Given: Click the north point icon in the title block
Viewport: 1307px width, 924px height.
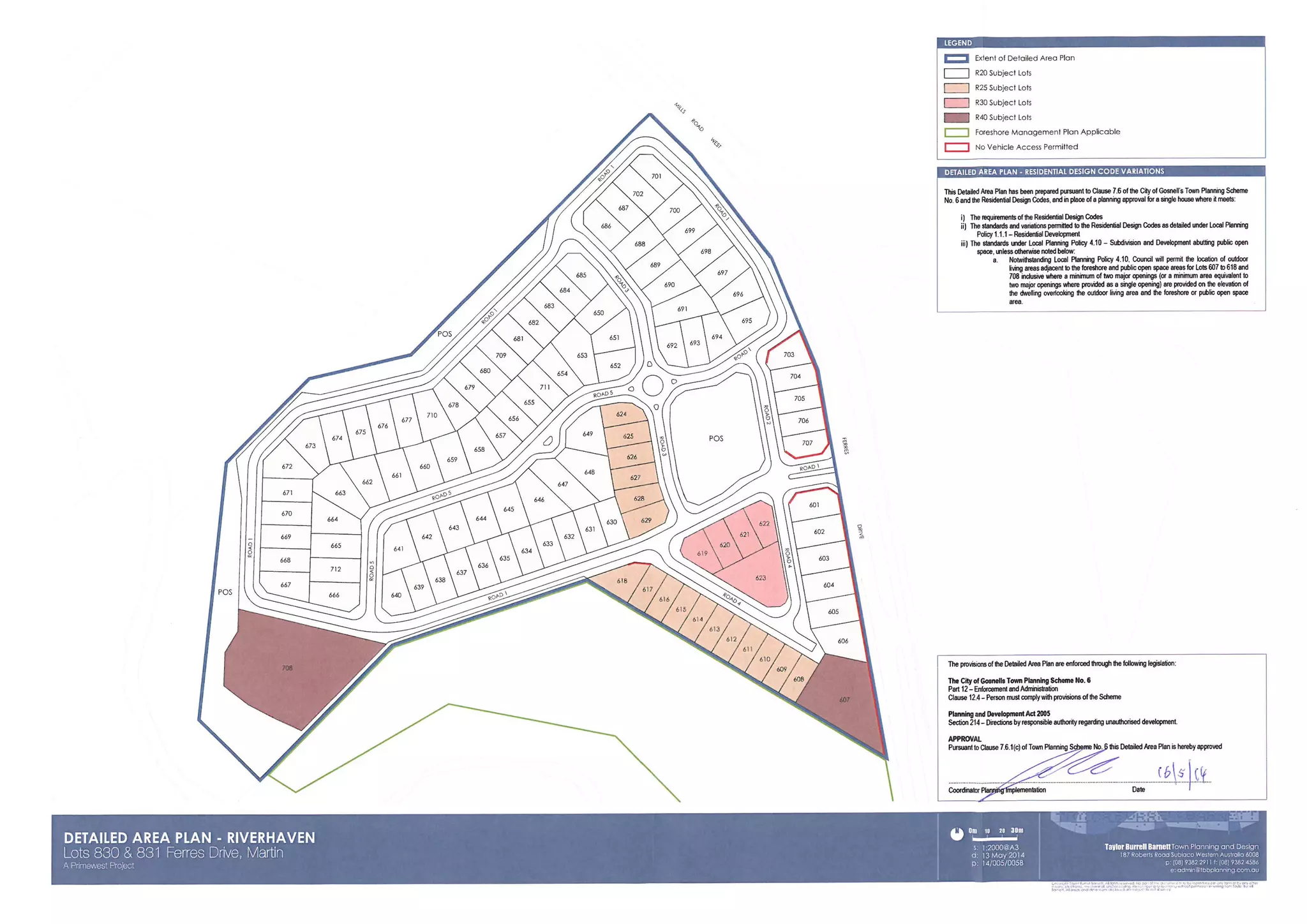Looking at the screenshot, I should click(x=956, y=833).
